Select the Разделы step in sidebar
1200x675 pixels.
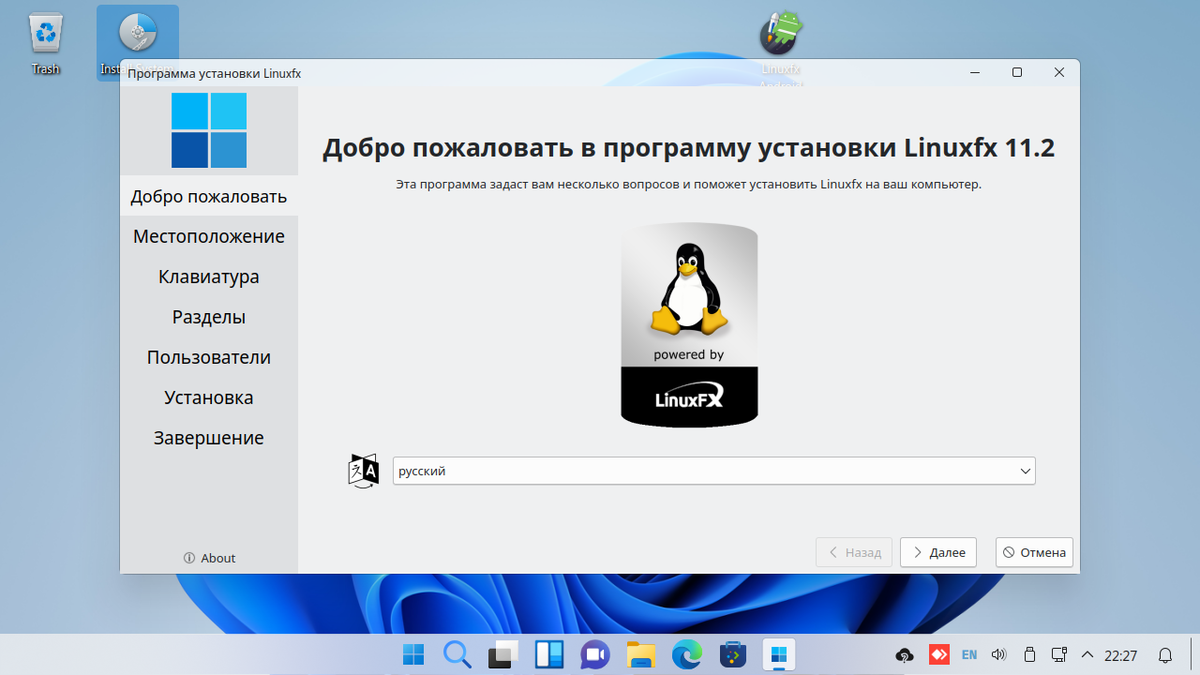pos(209,317)
